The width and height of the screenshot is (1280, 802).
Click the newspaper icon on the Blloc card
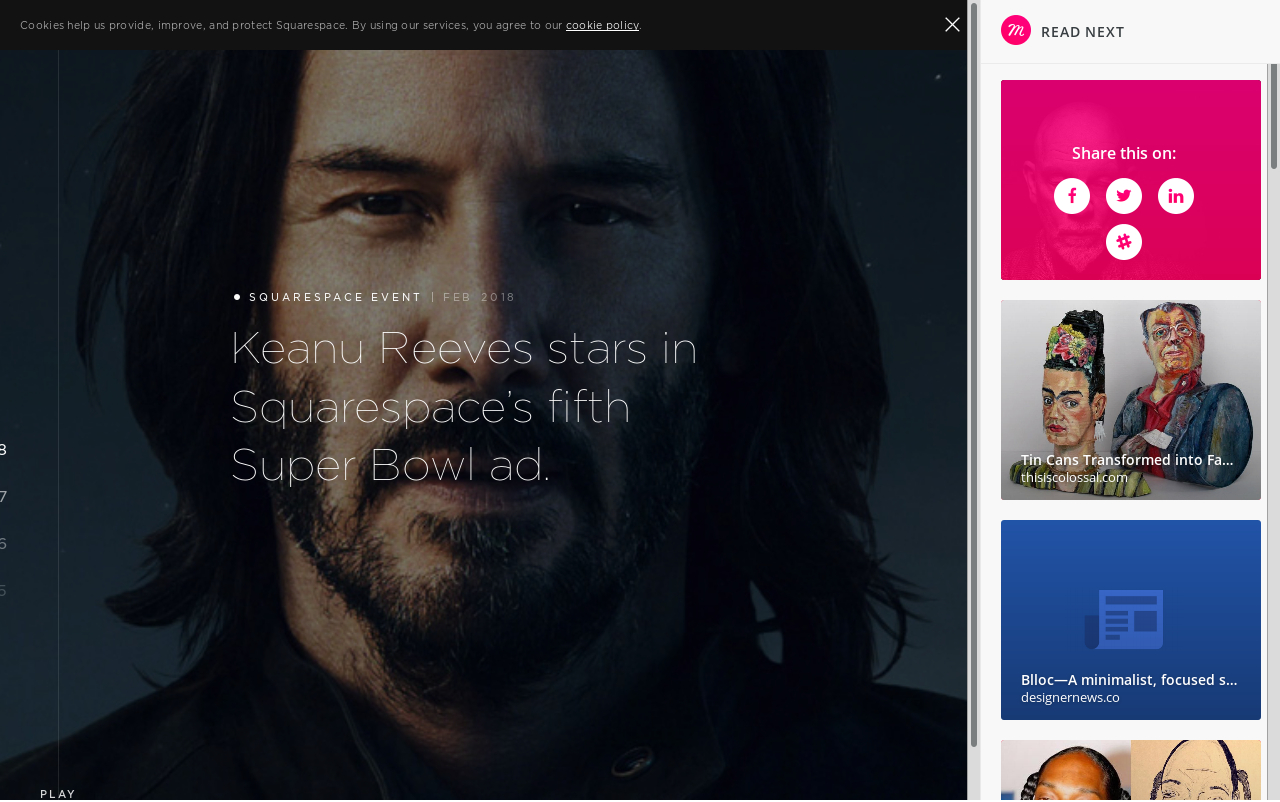click(x=1124, y=619)
